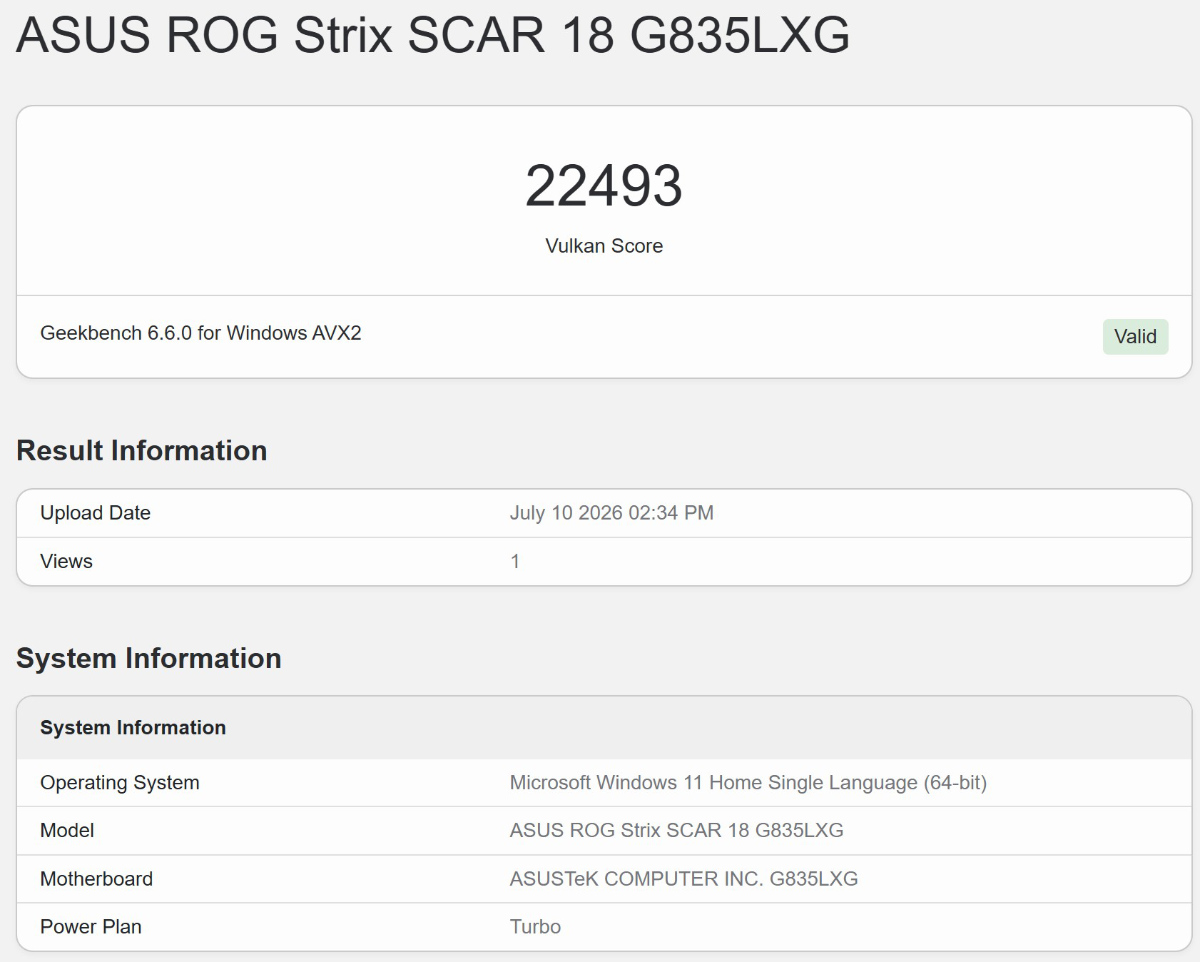This screenshot has width=1200, height=962.
Task: Click the ASUS ROG Strix SCAR 18 G835LXG page title
Action: point(433,34)
